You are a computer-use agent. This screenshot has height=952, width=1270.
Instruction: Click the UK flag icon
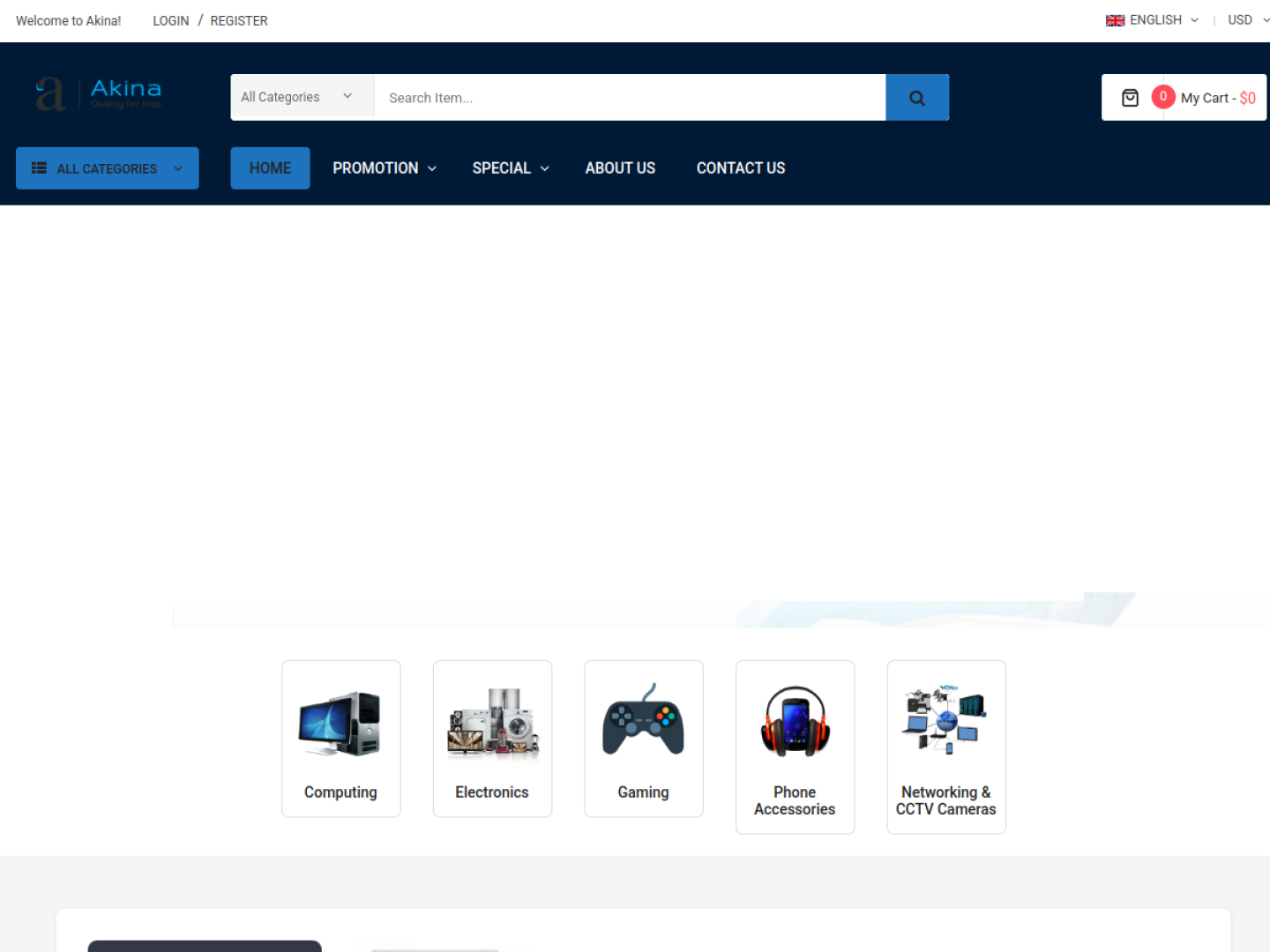pos(1115,20)
